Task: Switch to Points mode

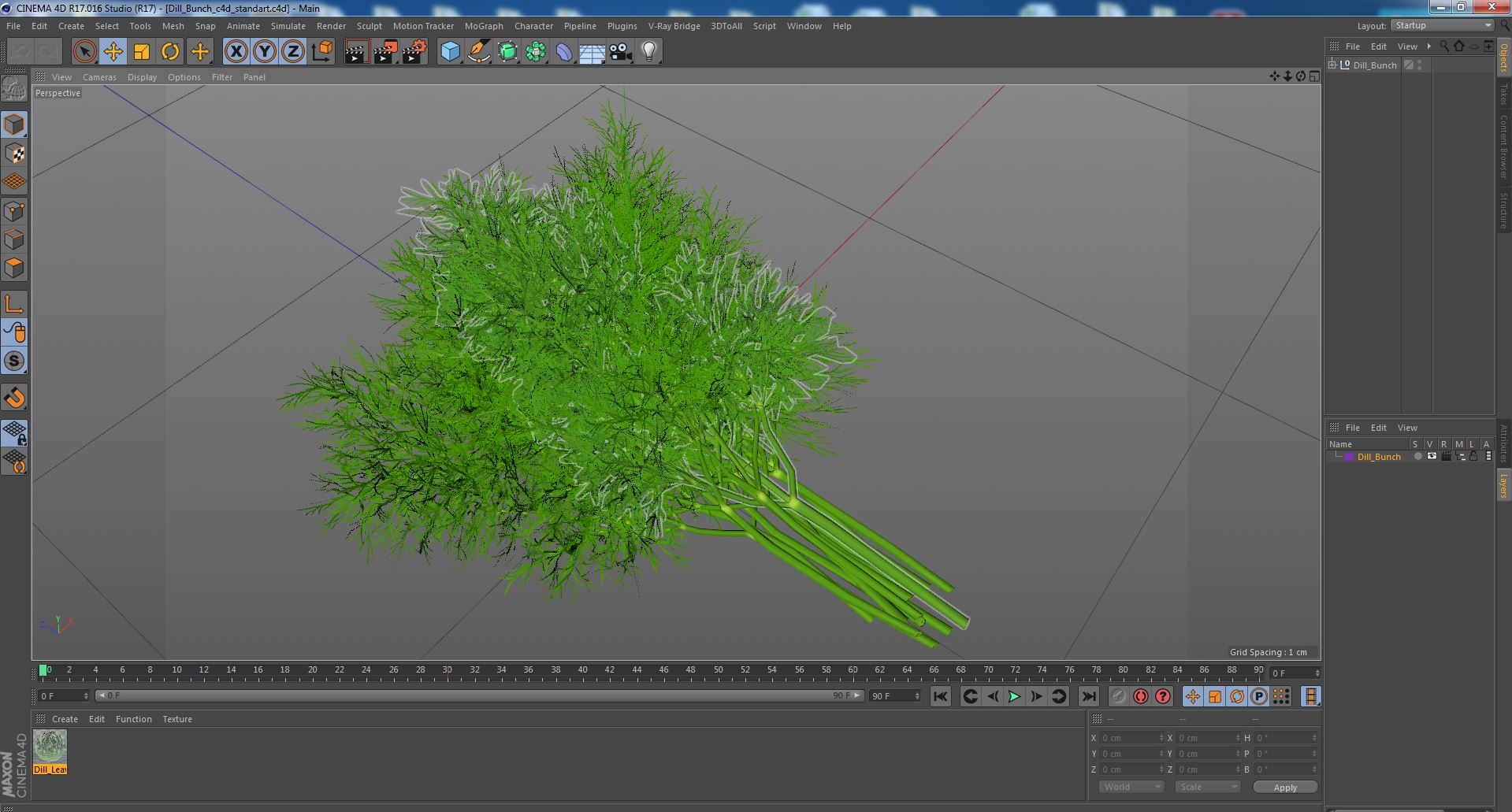Action: (x=14, y=211)
